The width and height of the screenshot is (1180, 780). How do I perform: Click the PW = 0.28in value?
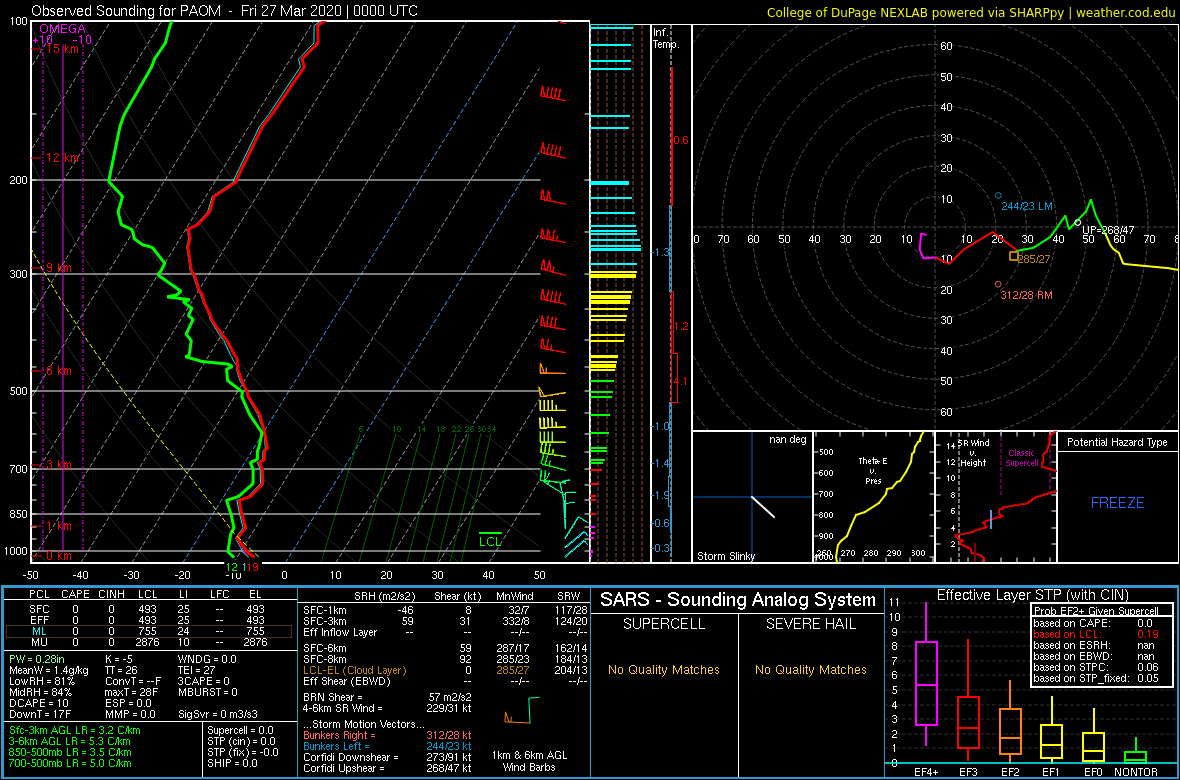[x=39, y=660]
